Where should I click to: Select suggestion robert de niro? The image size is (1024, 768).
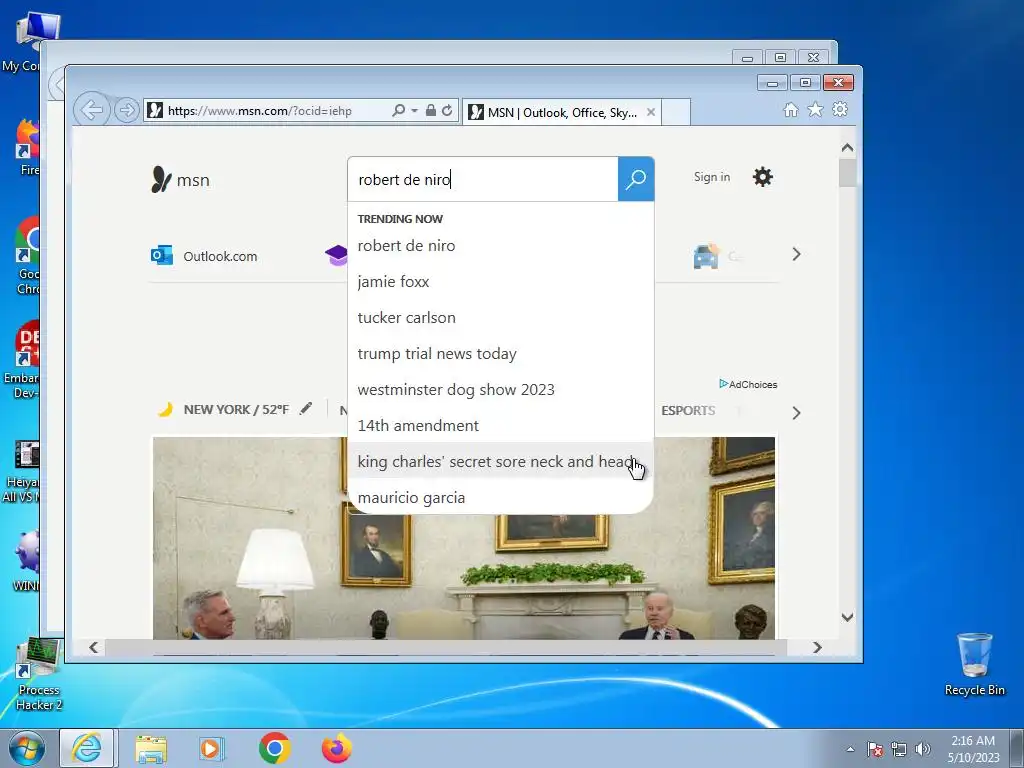click(500, 246)
